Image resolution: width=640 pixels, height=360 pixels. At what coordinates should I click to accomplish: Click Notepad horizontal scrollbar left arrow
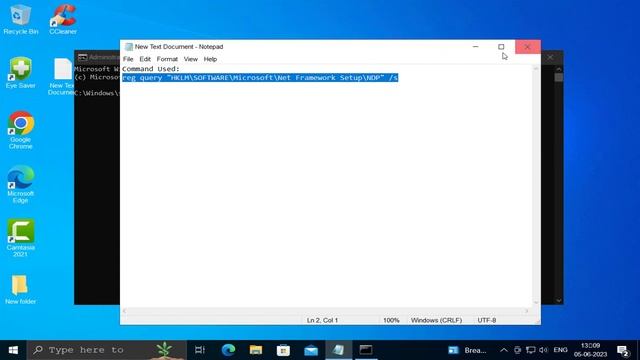coord(124,311)
